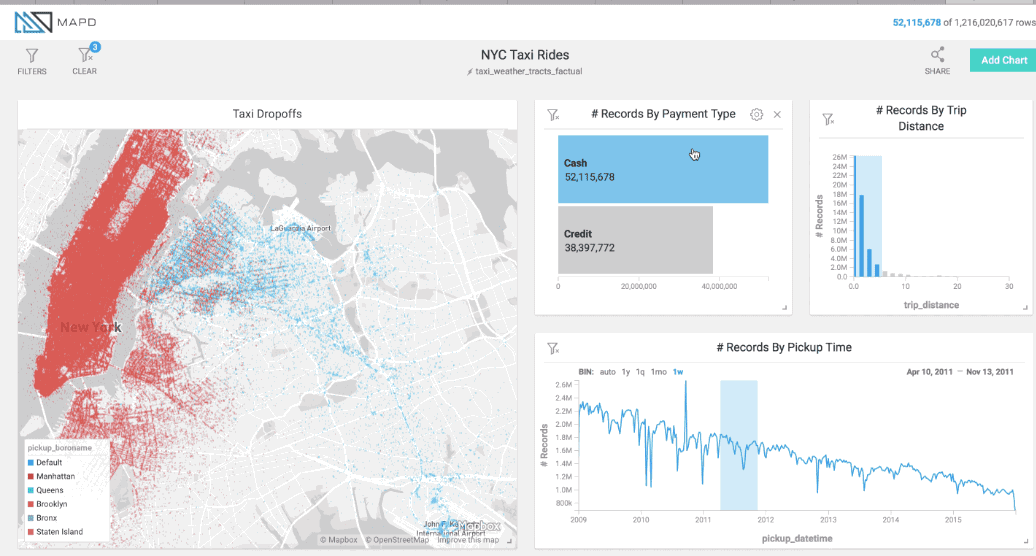This screenshot has height=556, width=1036.
Task: Set time bin to 1mo
Action: (659, 372)
